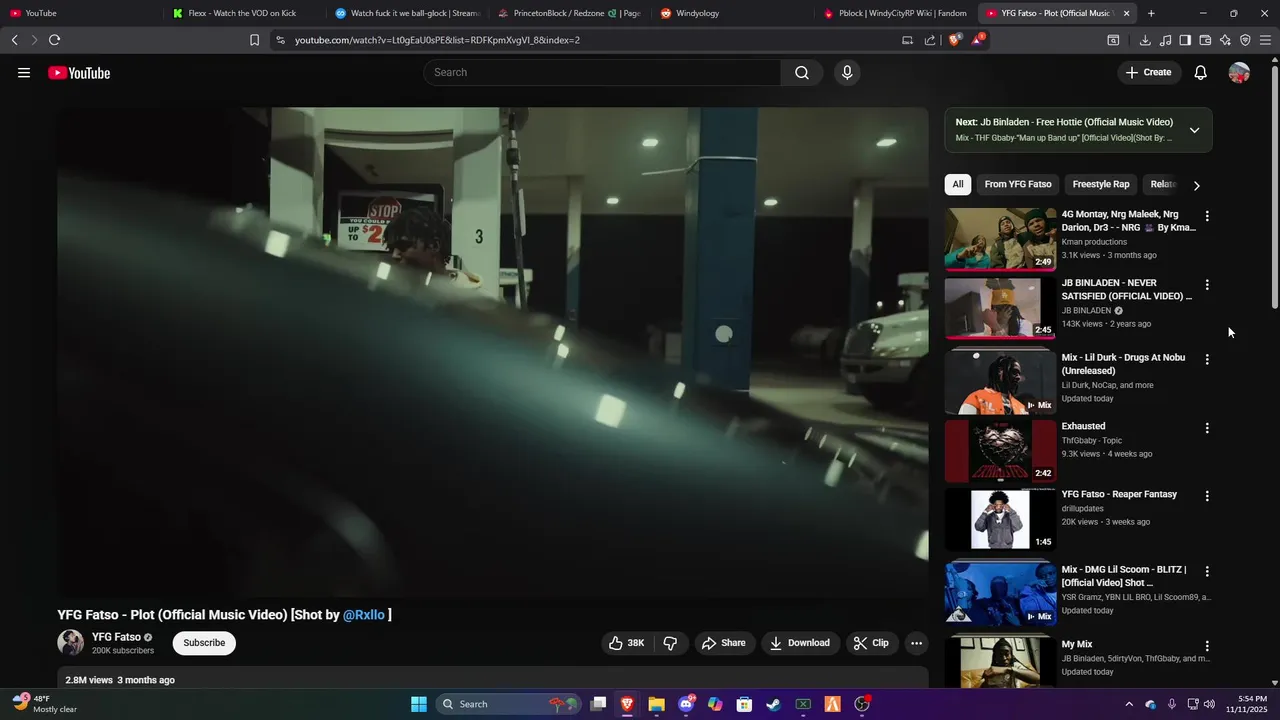Viewport: 1280px width, 720px height.
Task: Show more filter chips with the right arrow
Action: (1196, 185)
